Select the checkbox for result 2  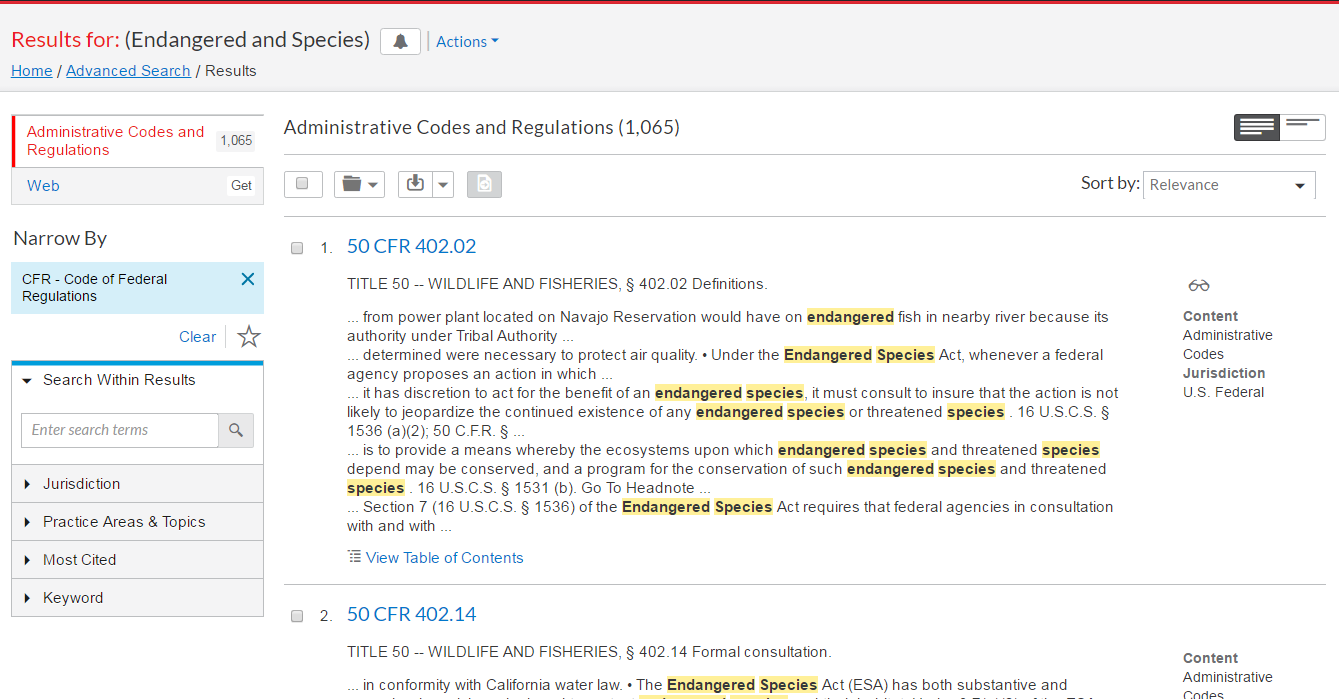coord(297,615)
